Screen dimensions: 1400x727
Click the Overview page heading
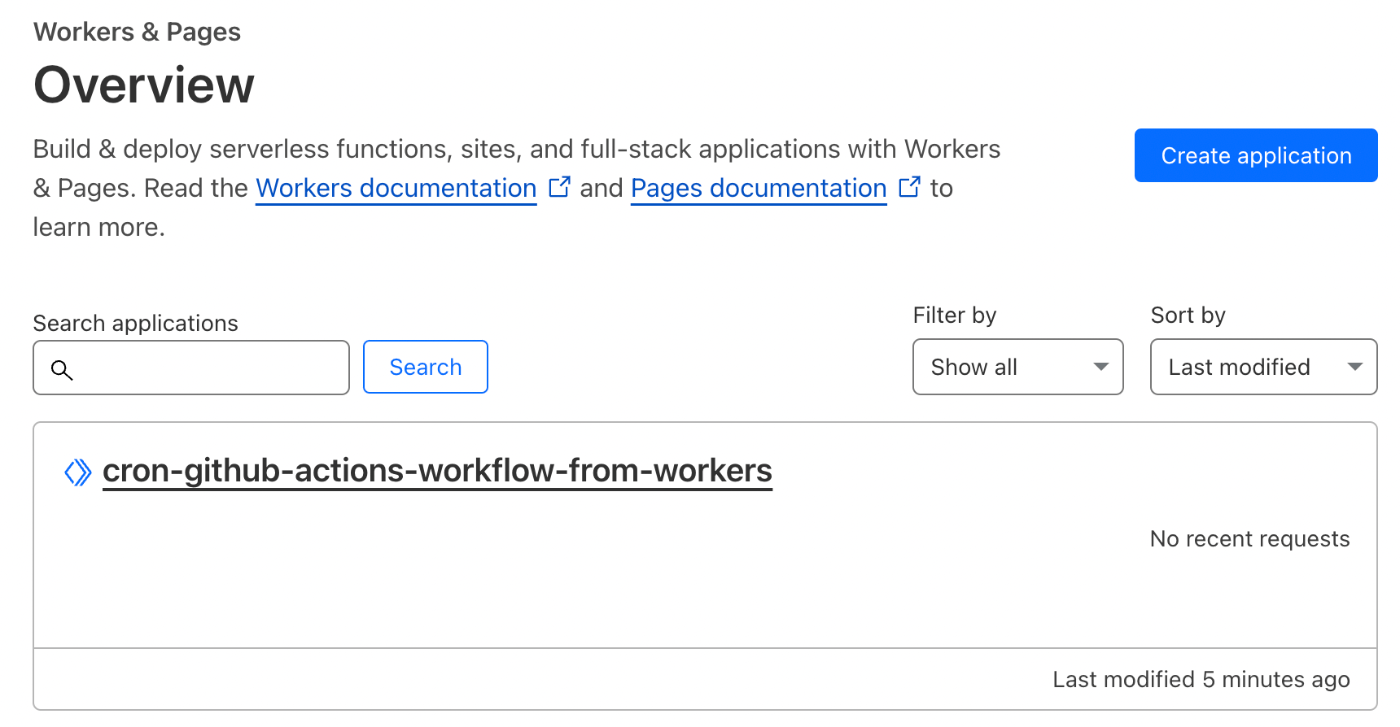pos(144,85)
